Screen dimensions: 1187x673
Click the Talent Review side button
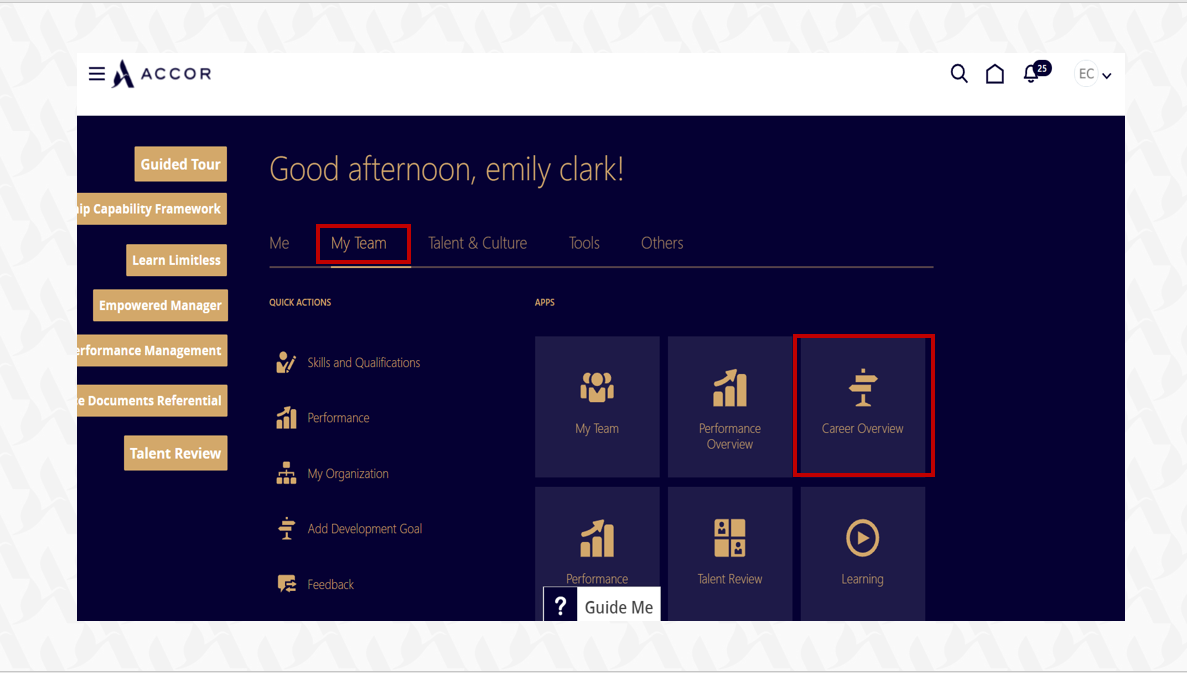(x=176, y=453)
